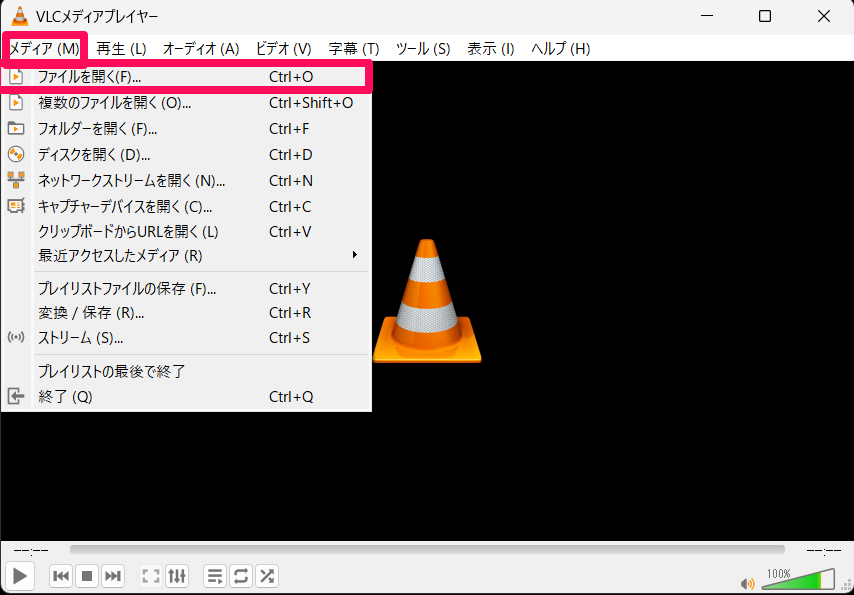The height and width of the screenshot is (595, 854).
Task: Click the disc icon beside ディスクを開く
Action: pos(16,155)
